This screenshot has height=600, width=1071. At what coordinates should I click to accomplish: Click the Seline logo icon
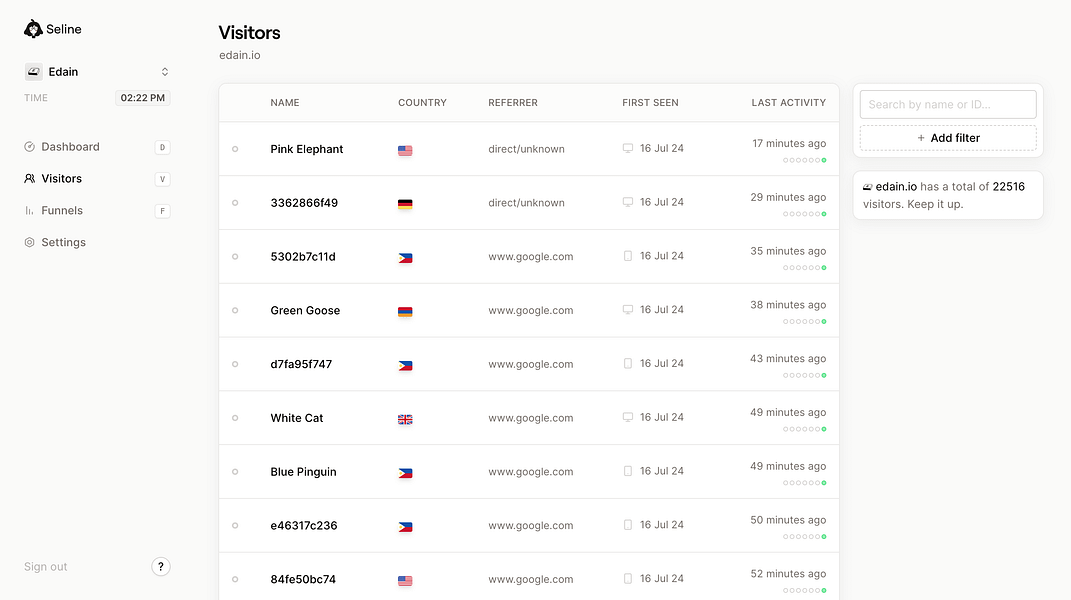coord(33,29)
